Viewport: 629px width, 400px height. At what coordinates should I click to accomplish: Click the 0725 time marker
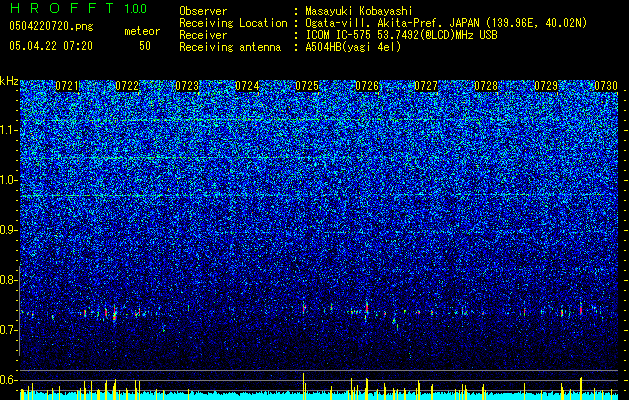click(307, 86)
